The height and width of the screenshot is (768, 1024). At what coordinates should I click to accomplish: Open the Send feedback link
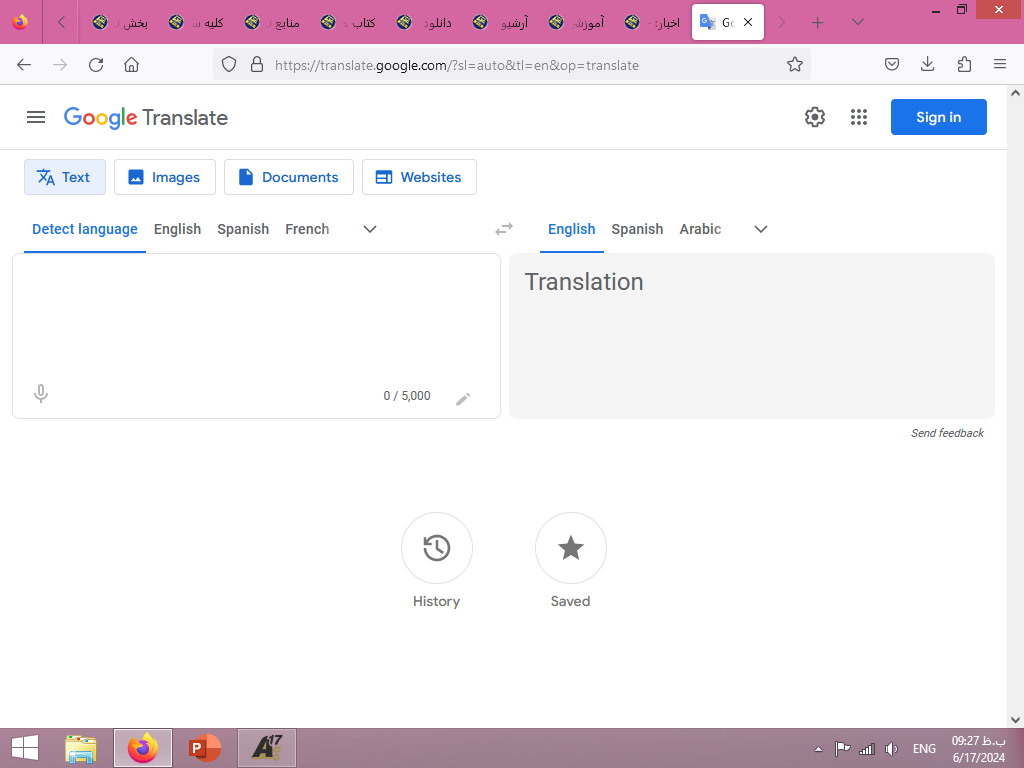[x=947, y=433]
